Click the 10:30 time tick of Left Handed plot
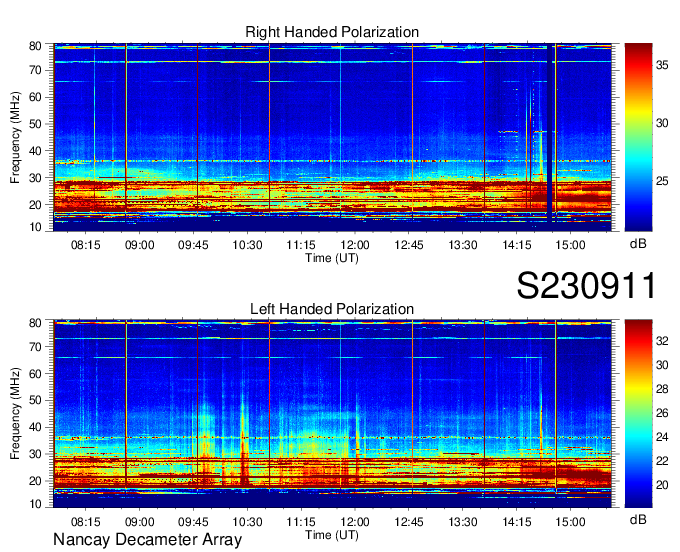The image size is (680, 552). coord(247,522)
